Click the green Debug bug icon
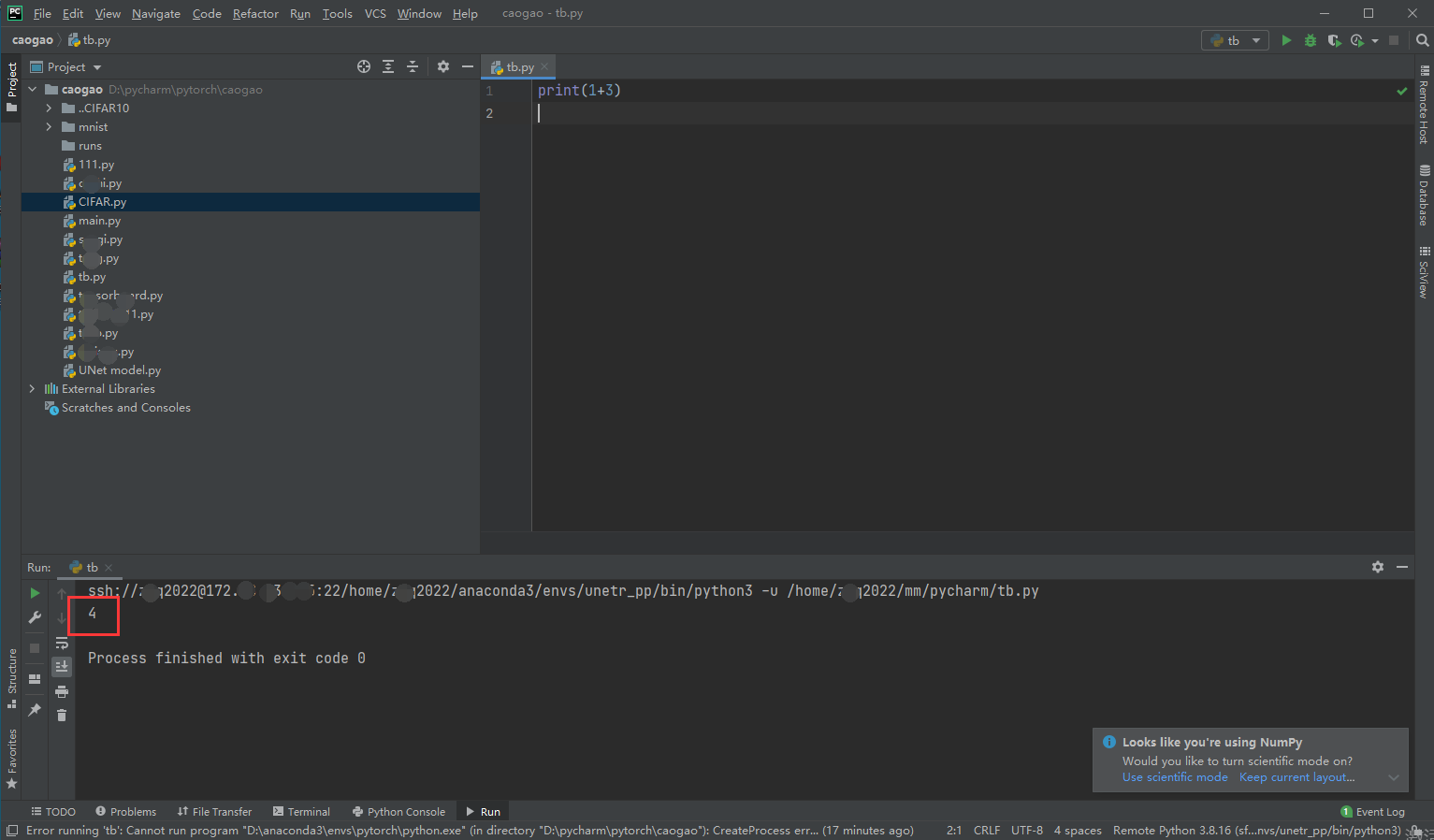 (1311, 40)
